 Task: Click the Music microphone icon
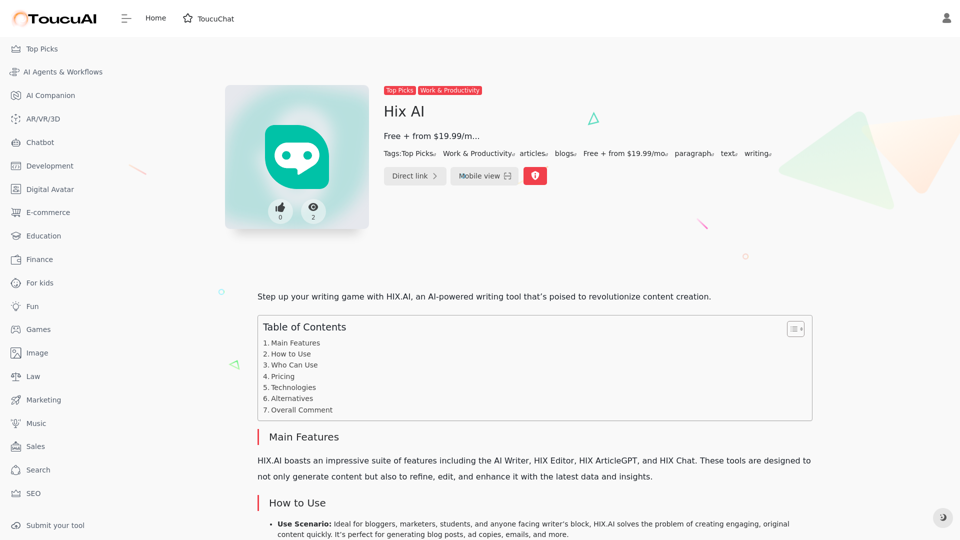pos(16,424)
